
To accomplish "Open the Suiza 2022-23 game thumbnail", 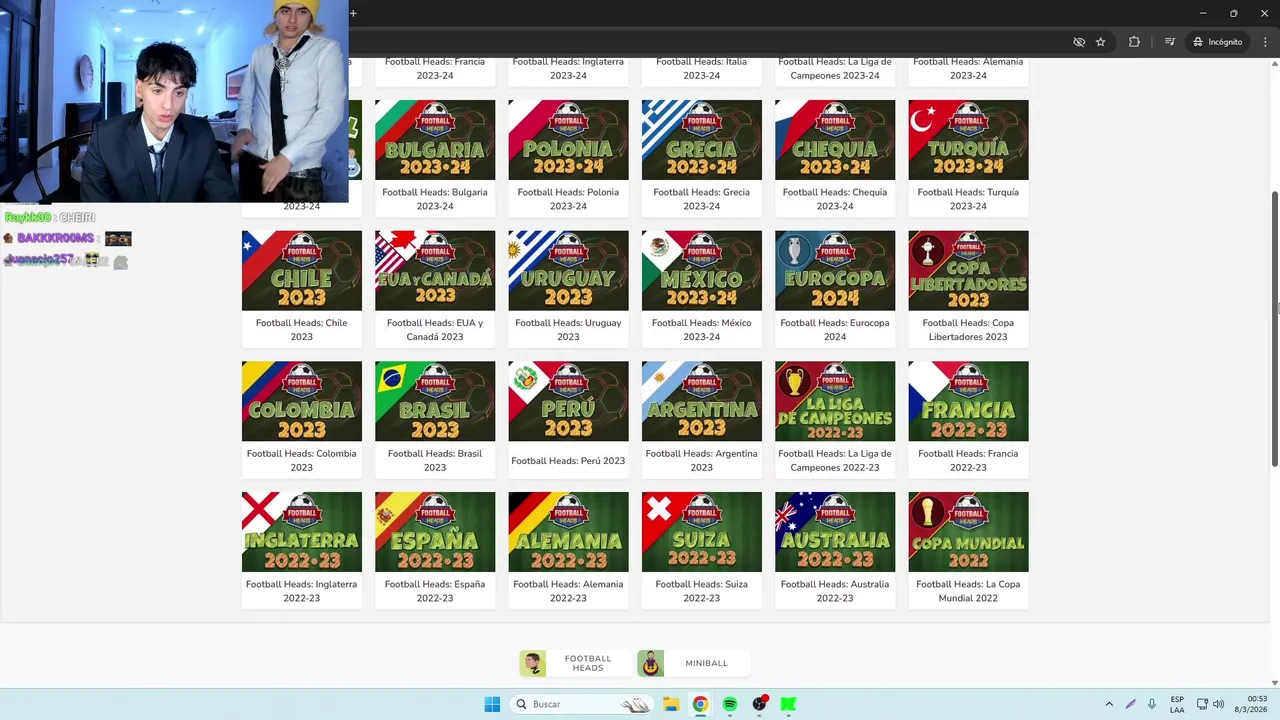I will coord(701,532).
